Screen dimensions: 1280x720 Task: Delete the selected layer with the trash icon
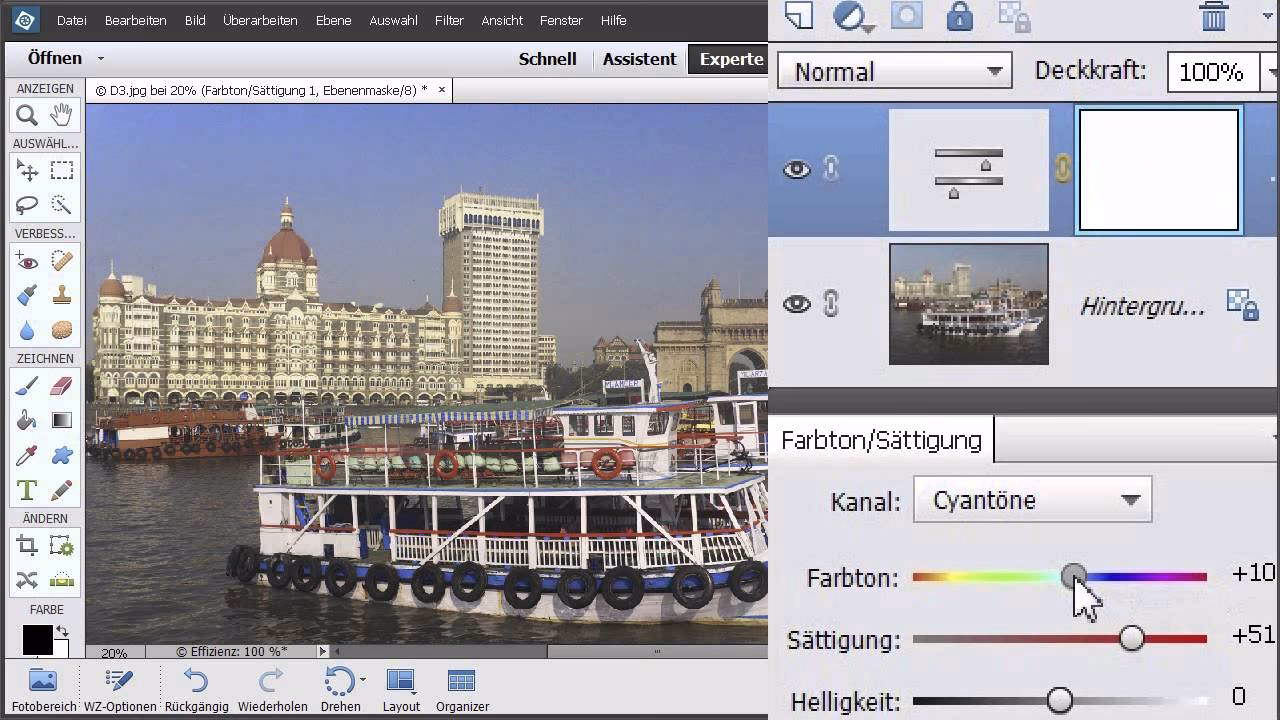[x=1213, y=16]
